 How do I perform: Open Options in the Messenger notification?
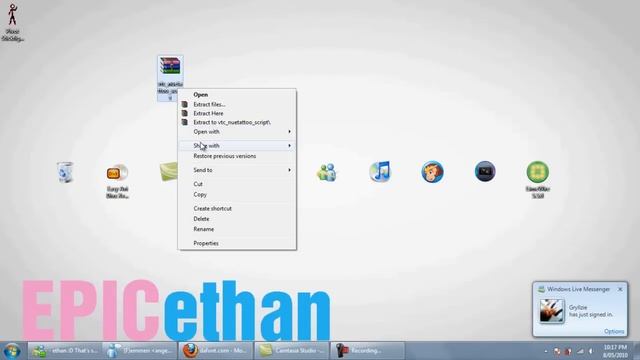[614, 331]
